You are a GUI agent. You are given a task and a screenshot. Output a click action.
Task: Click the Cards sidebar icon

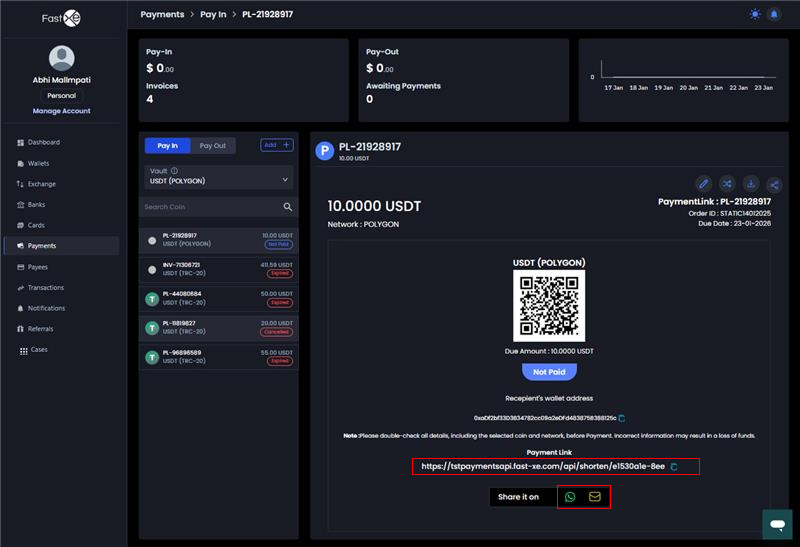pos(20,225)
